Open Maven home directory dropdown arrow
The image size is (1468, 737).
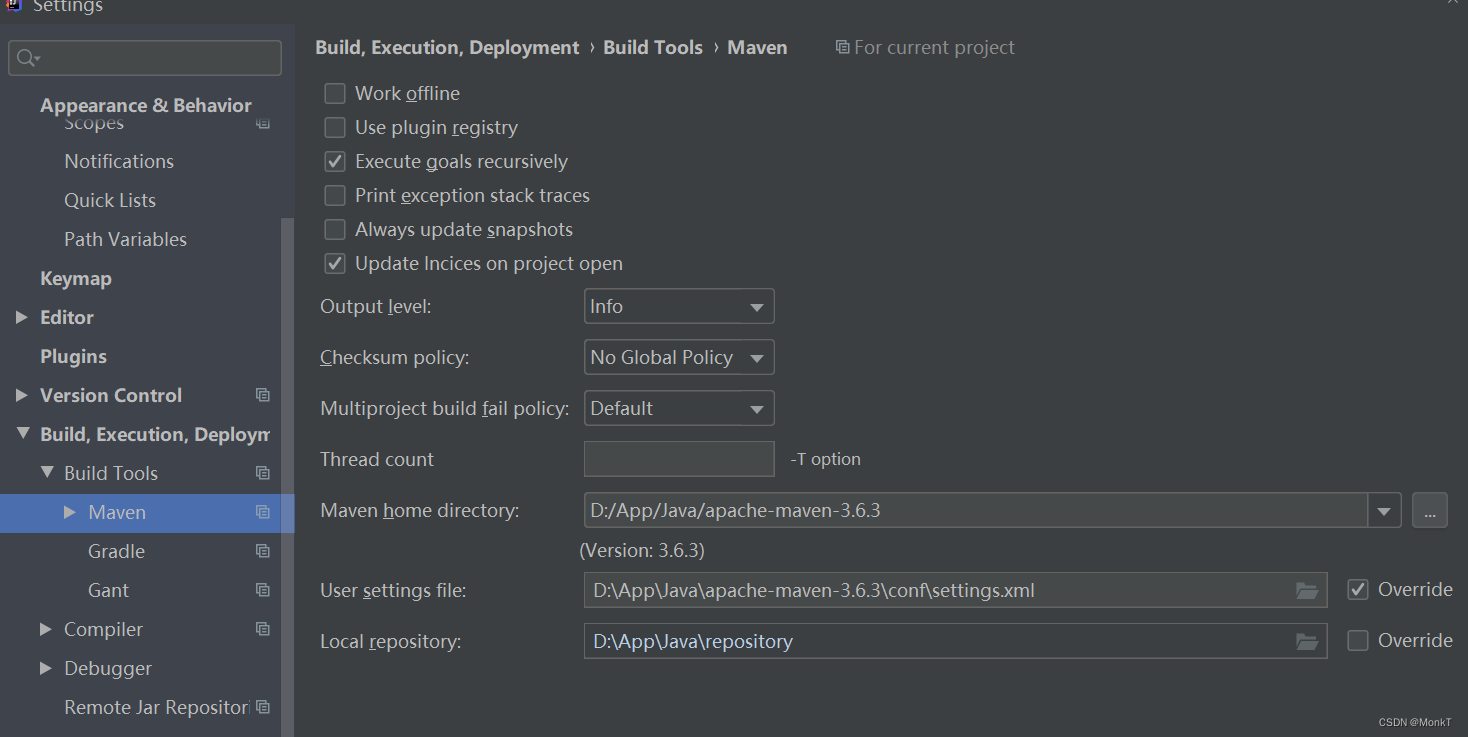(x=1384, y=511)
